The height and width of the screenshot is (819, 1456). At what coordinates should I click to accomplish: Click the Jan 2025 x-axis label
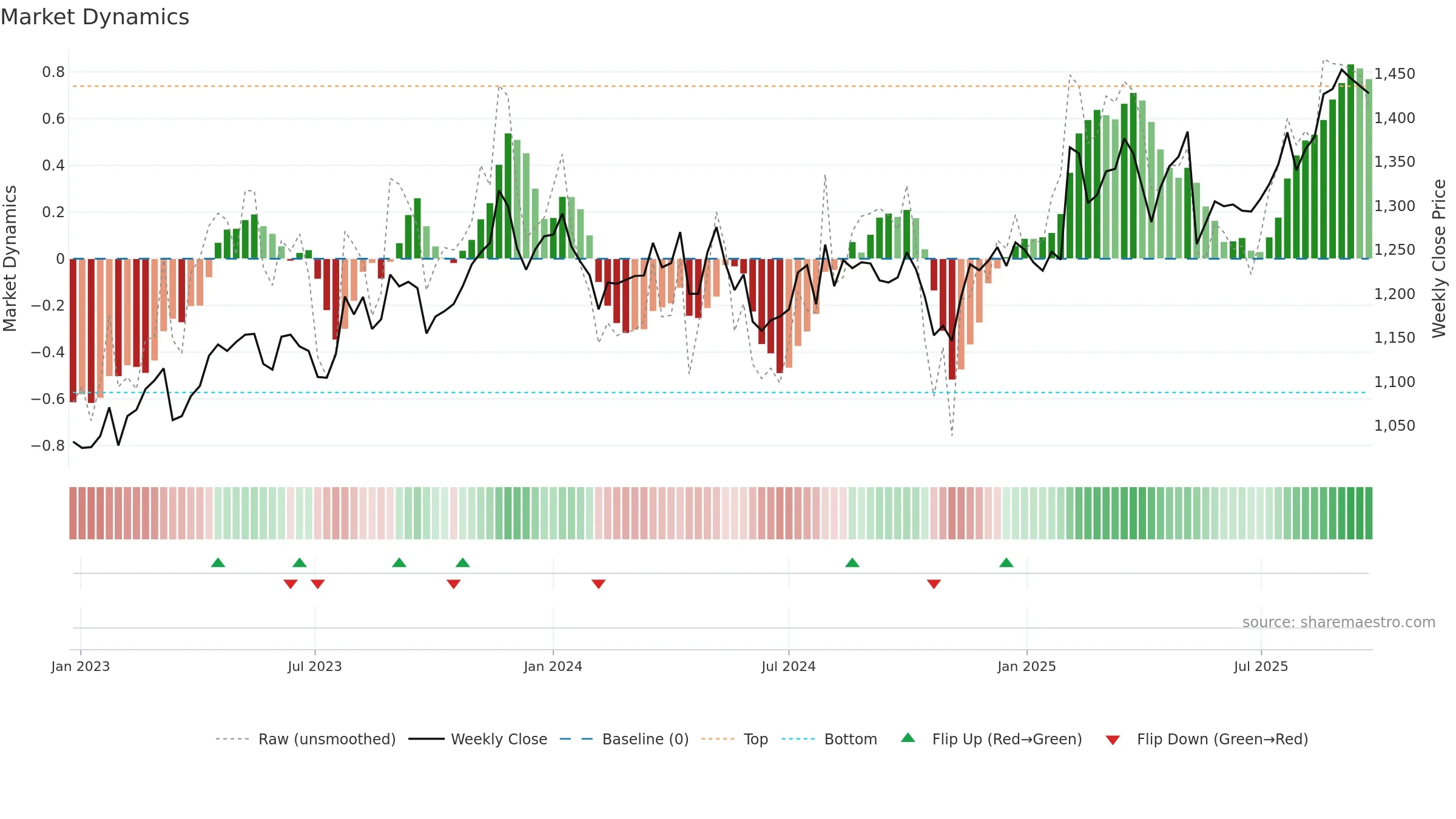(1027, 666)
